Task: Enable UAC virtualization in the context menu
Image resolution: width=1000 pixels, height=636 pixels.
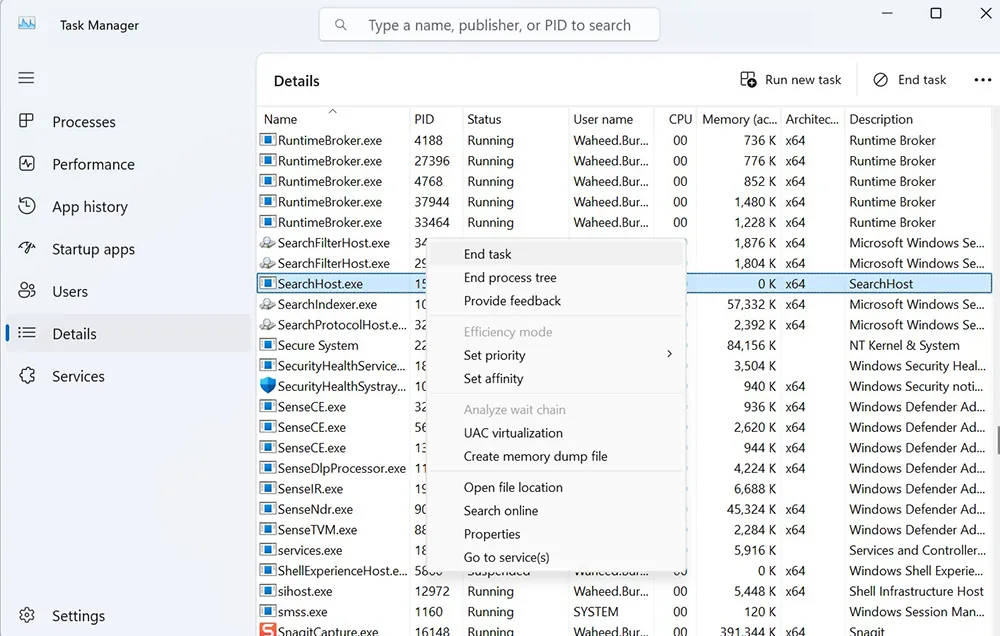Action: [514, 433]
